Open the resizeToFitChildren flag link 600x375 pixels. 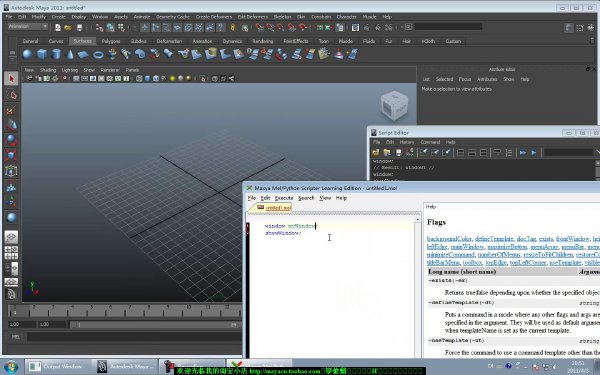[548, 254]
